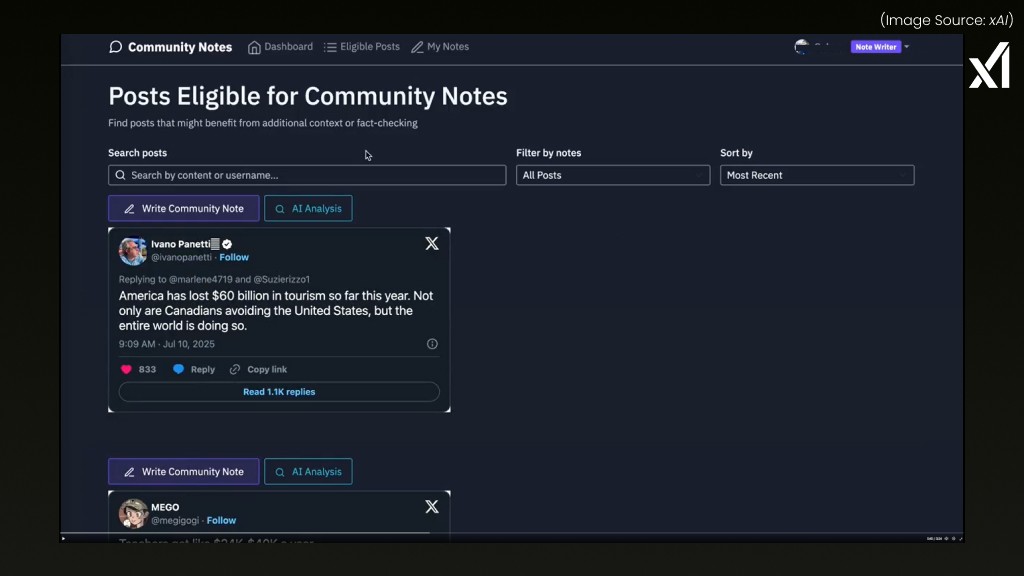Image resolution: width=1024 pixels, height=576 pixels.
Task: Expand the account menu arrow
Action: pyautogui.click(x=906, y=47)
